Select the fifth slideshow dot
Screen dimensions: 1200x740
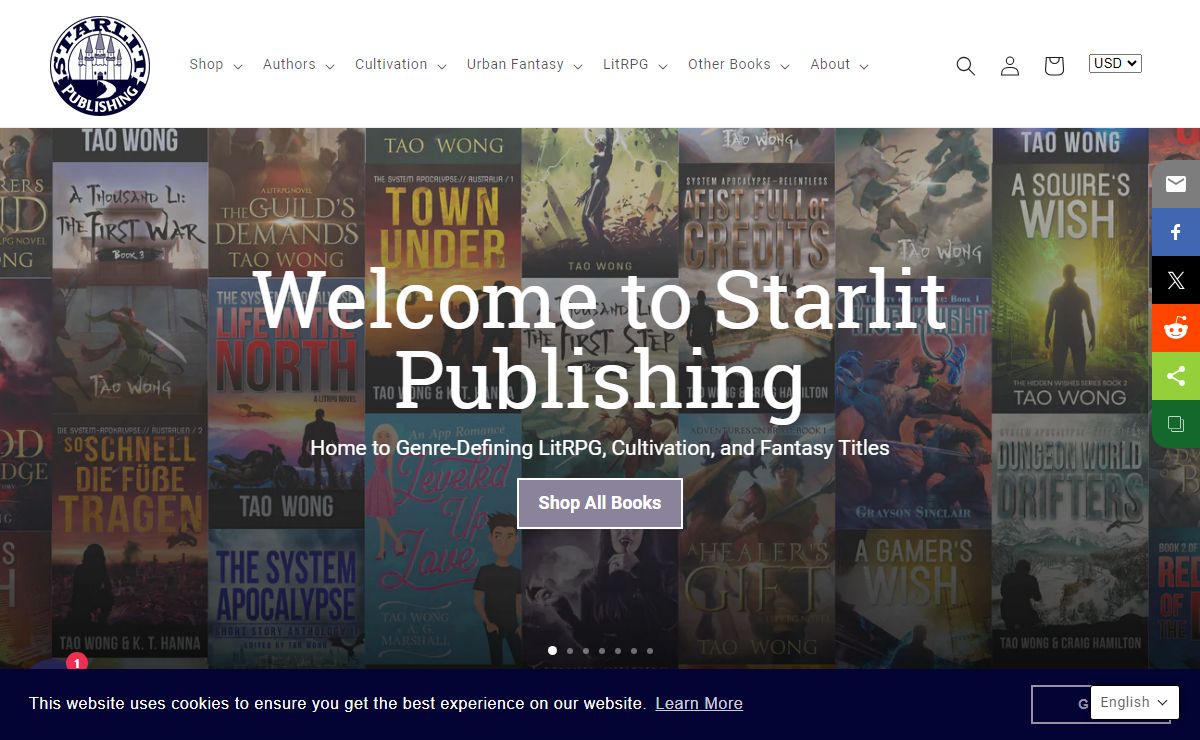pyautogui.click(x=617, y=650)
